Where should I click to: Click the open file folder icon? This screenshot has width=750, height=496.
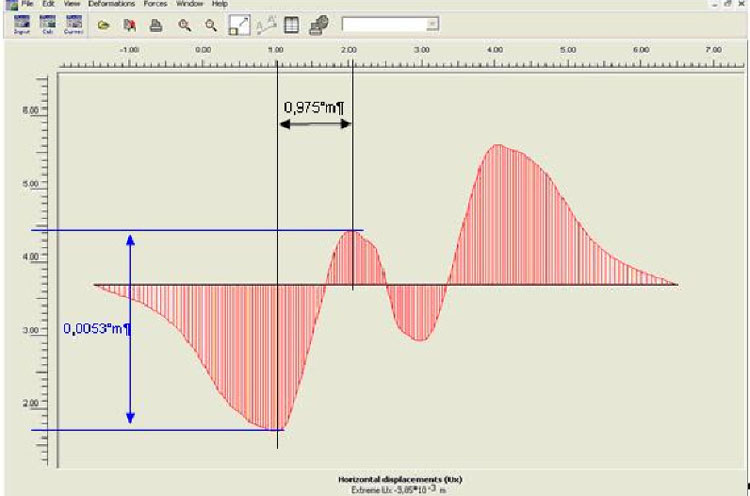point(103,23)
